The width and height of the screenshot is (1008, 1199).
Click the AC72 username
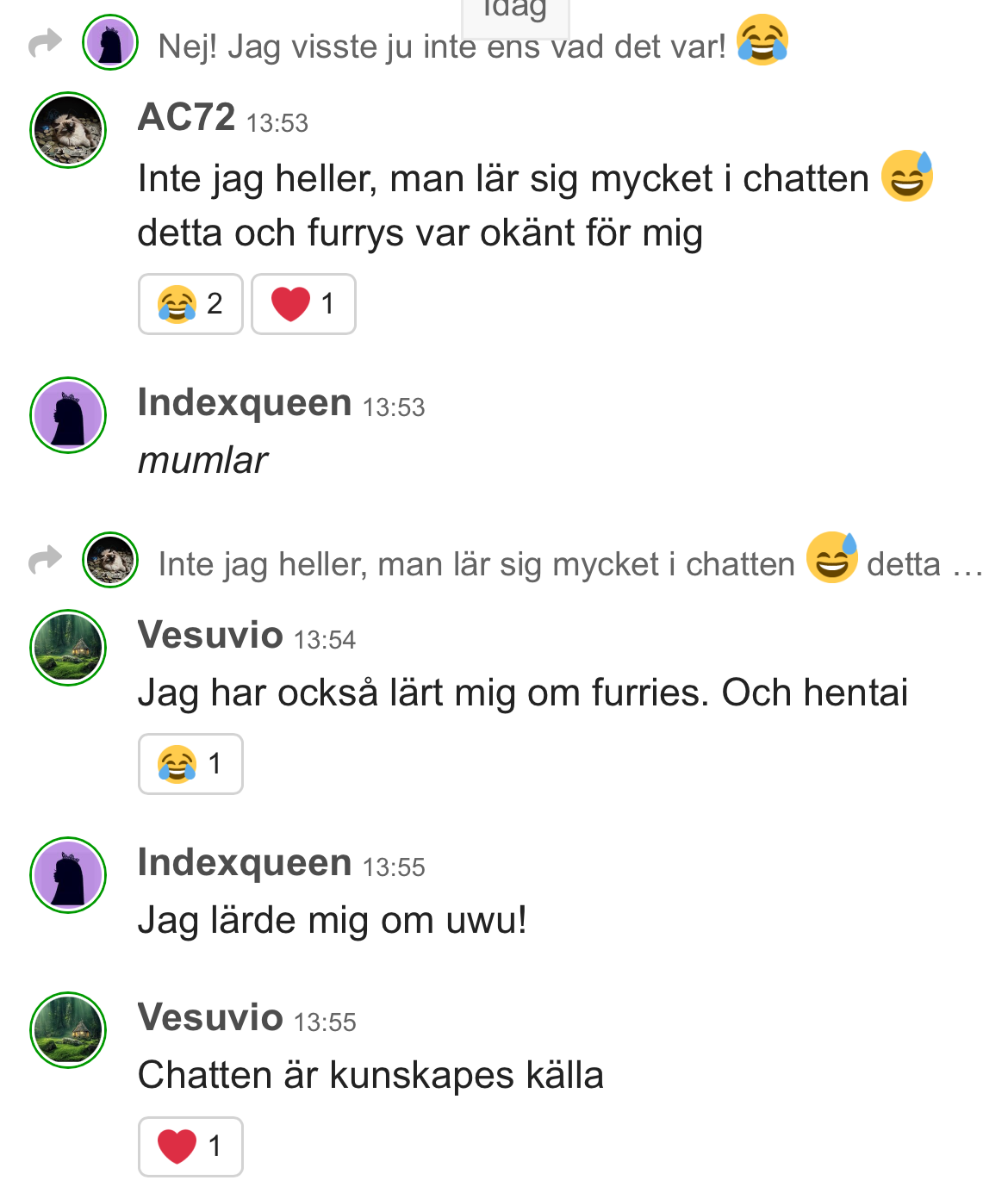click(x=186, y=117)
